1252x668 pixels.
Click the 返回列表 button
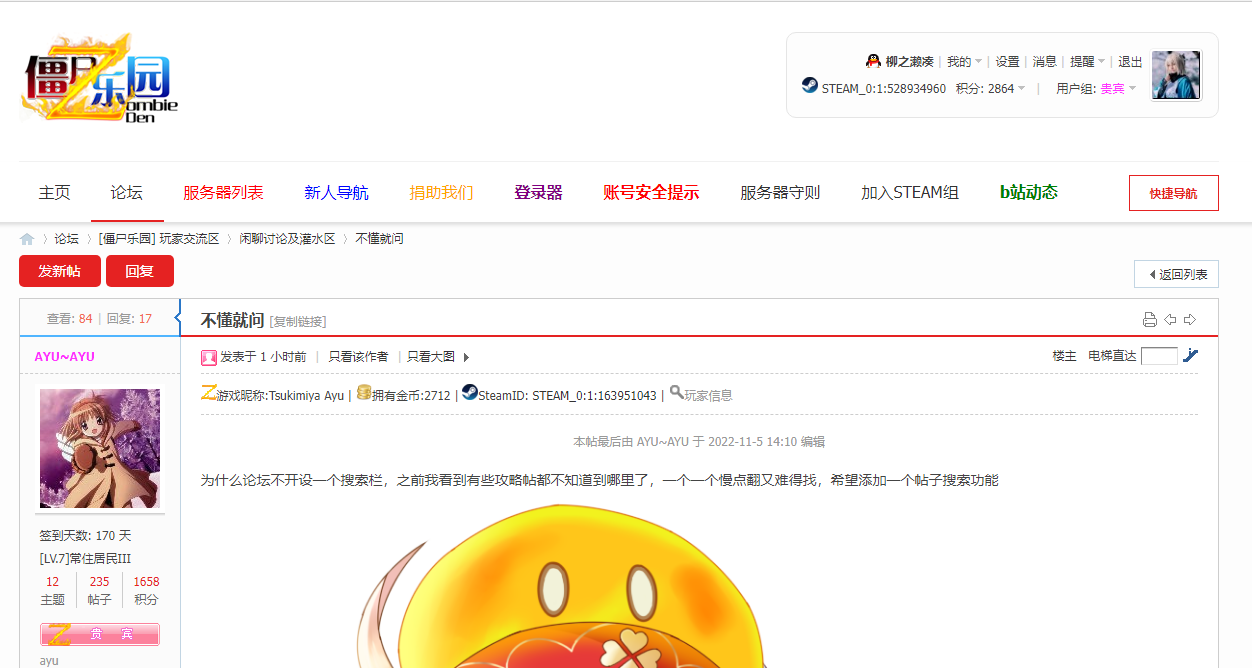[1176, 274]
